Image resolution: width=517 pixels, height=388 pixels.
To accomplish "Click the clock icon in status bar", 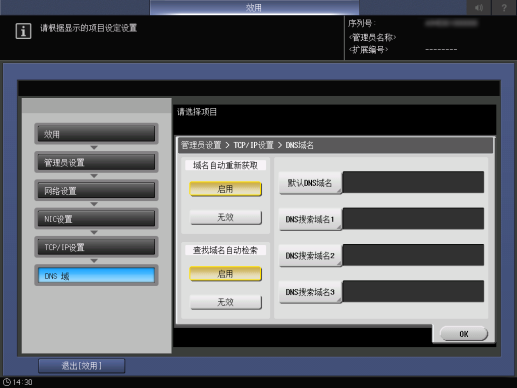I will [x=7, y=382].
